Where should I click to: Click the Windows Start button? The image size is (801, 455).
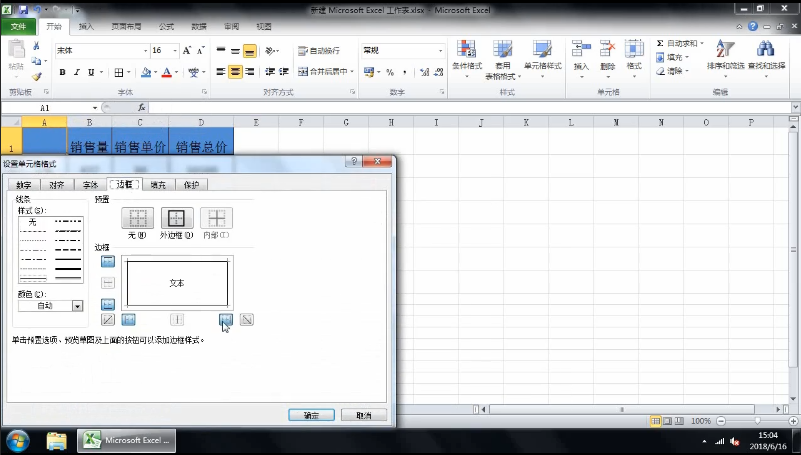click(x=18, y=440)
